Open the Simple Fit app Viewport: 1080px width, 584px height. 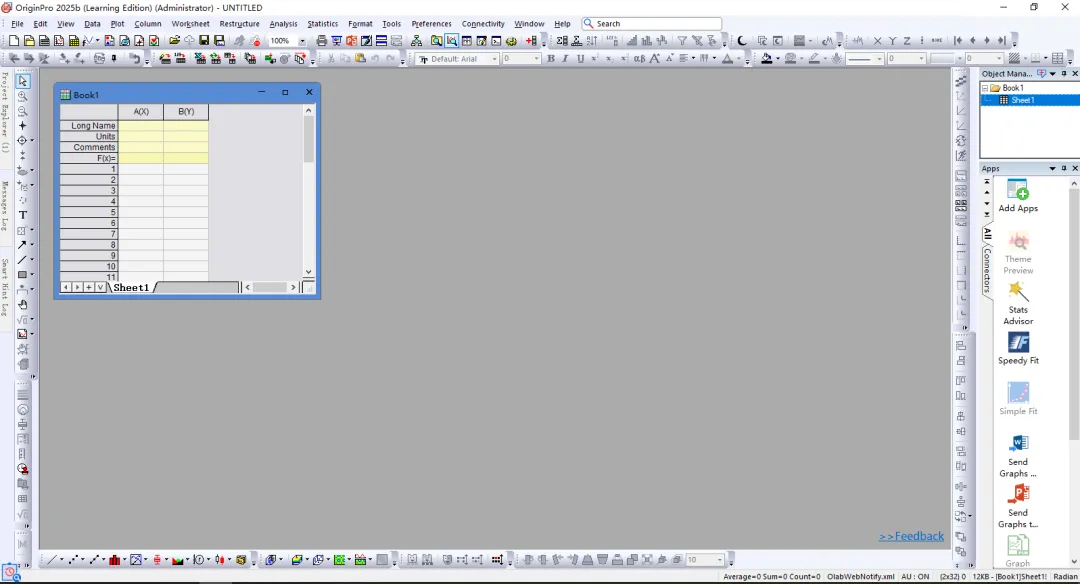coord(1017,399)
